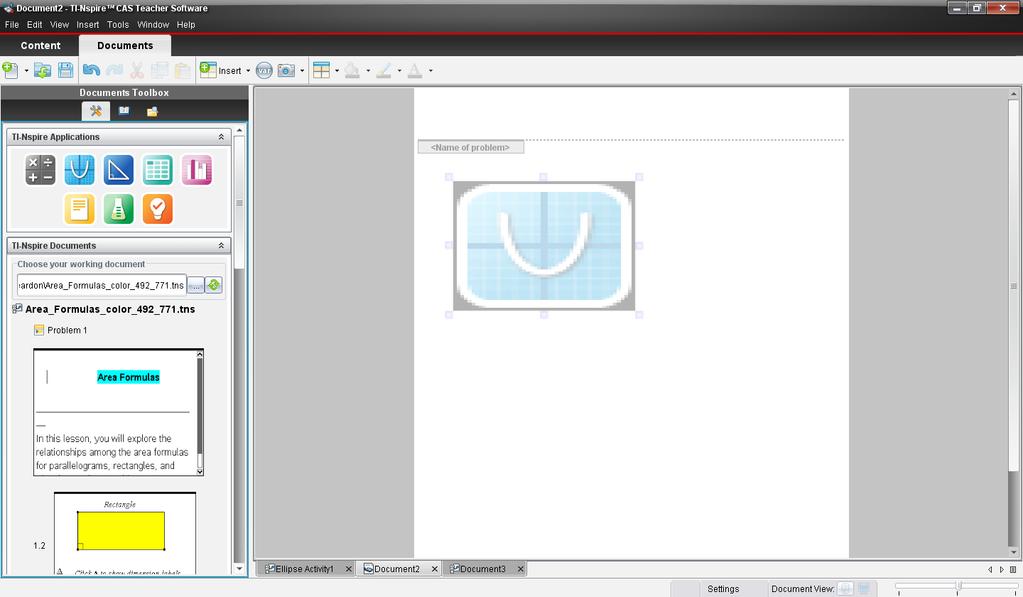The height and width of the screenshot is (597, 1023).
Task: Click the Cut scissors icon
Action: pyautogui.click(x=137, y=70)
